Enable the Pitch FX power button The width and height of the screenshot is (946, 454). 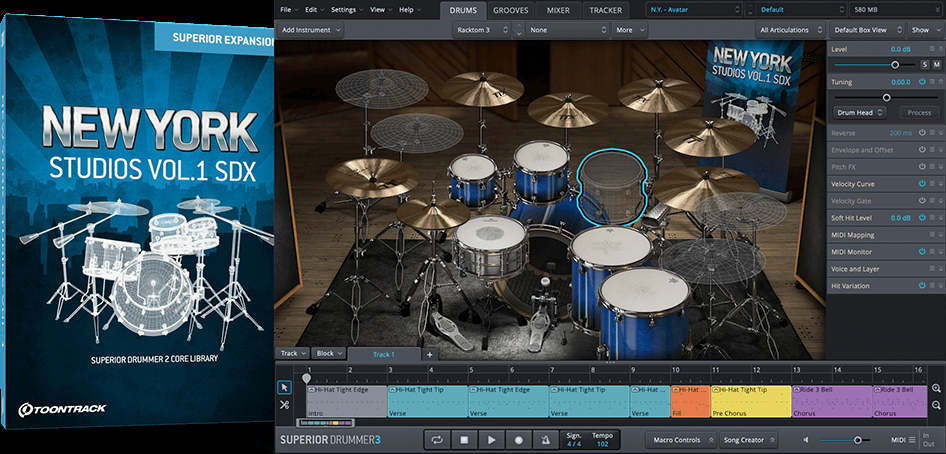point(922,166)
